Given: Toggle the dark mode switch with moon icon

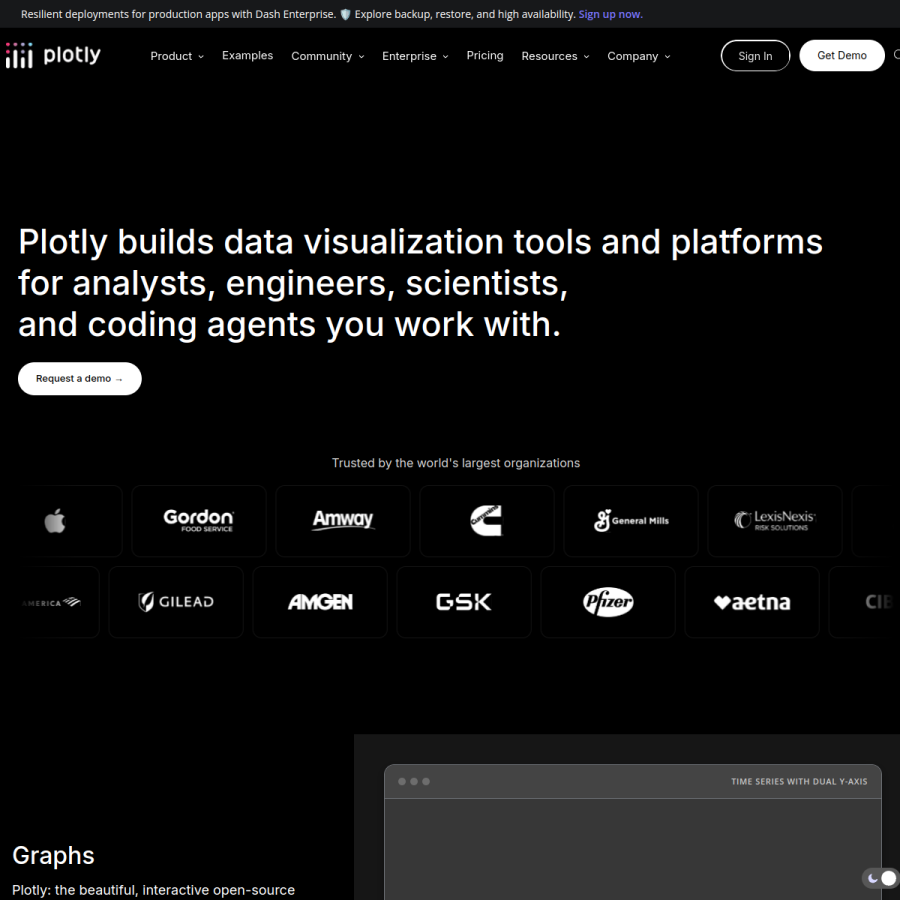Looking at the screenshot, I should point(880,878).
